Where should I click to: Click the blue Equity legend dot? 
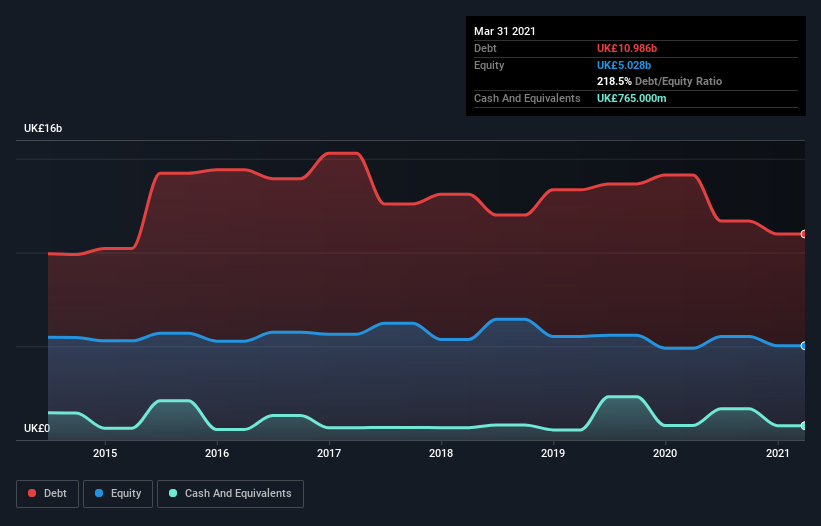tap(99, 493)
